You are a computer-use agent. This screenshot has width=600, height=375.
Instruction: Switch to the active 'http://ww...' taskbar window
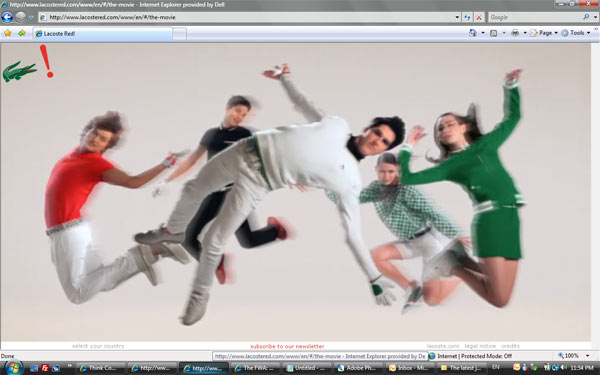(204, 368)
